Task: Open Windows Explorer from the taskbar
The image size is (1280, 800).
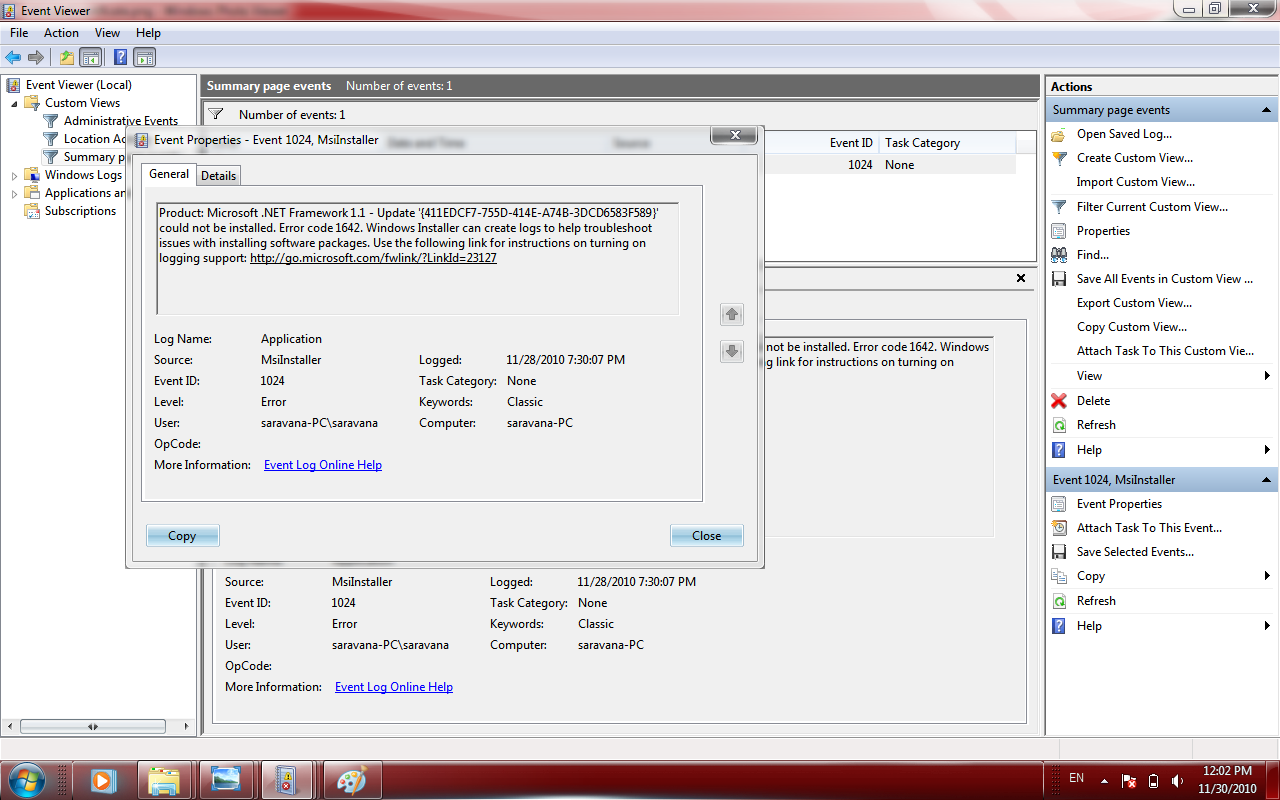Action: [x=164, y=779]
